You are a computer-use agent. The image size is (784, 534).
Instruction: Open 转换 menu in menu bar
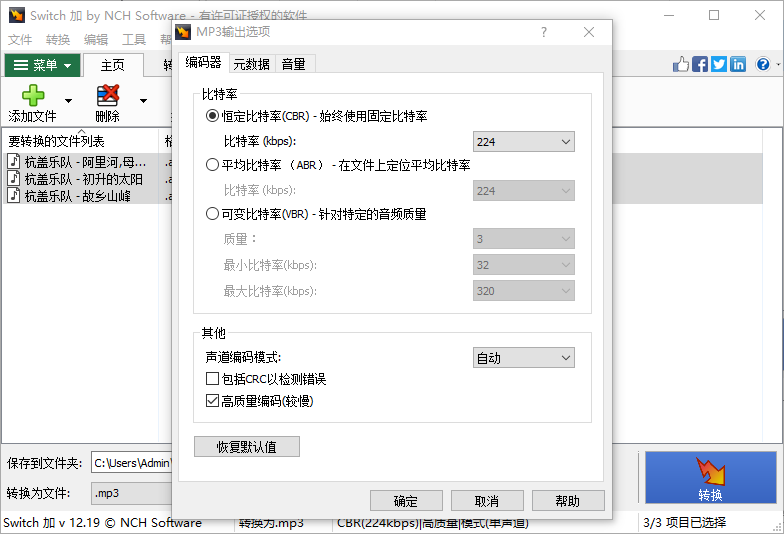[x=58, y=40]
